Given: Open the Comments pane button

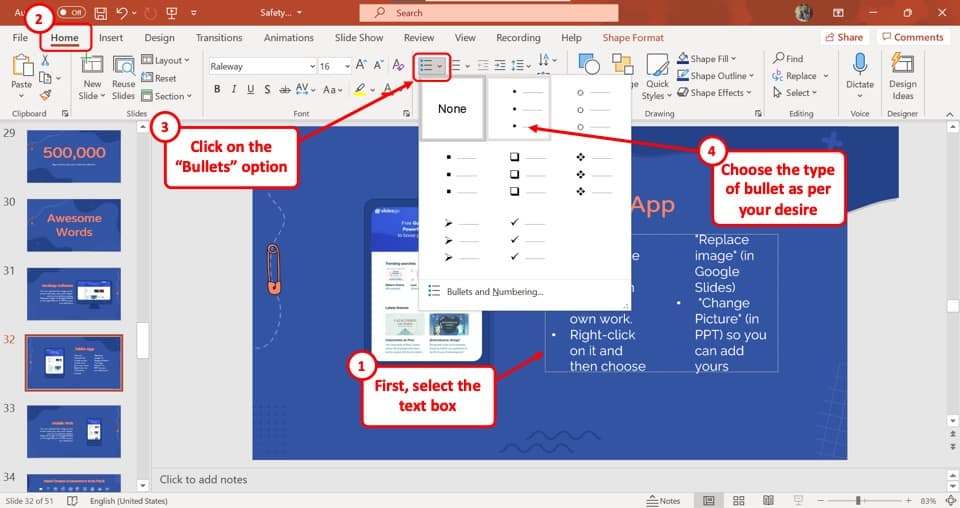Looking at the screenshot, I should tap(912, 37).
